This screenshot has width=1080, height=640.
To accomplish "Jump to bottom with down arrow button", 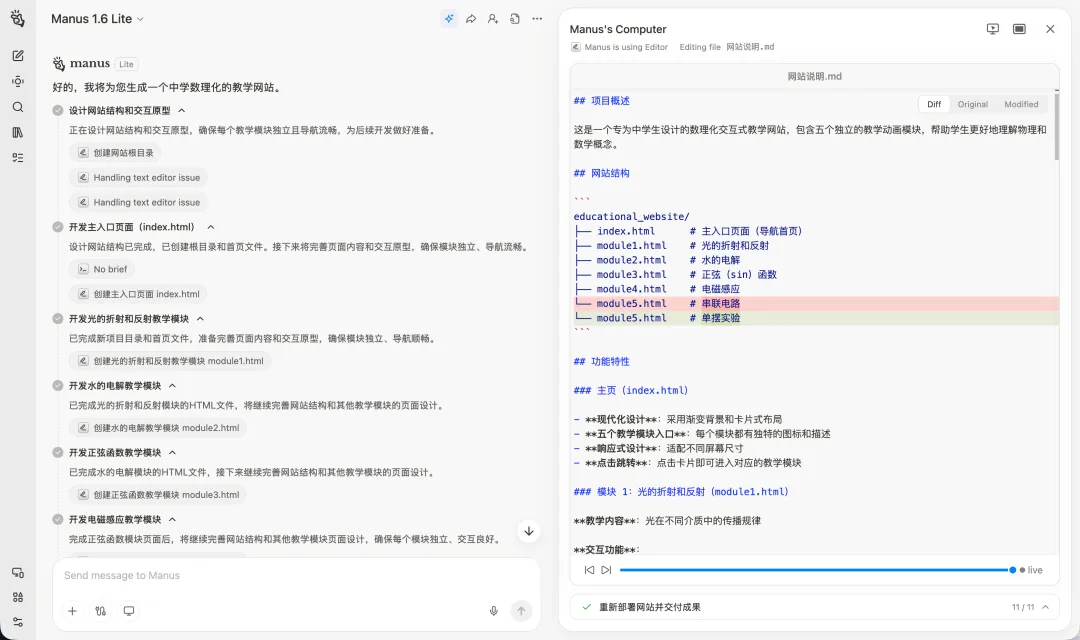I will pyautogui.click(x=529, y=531).
